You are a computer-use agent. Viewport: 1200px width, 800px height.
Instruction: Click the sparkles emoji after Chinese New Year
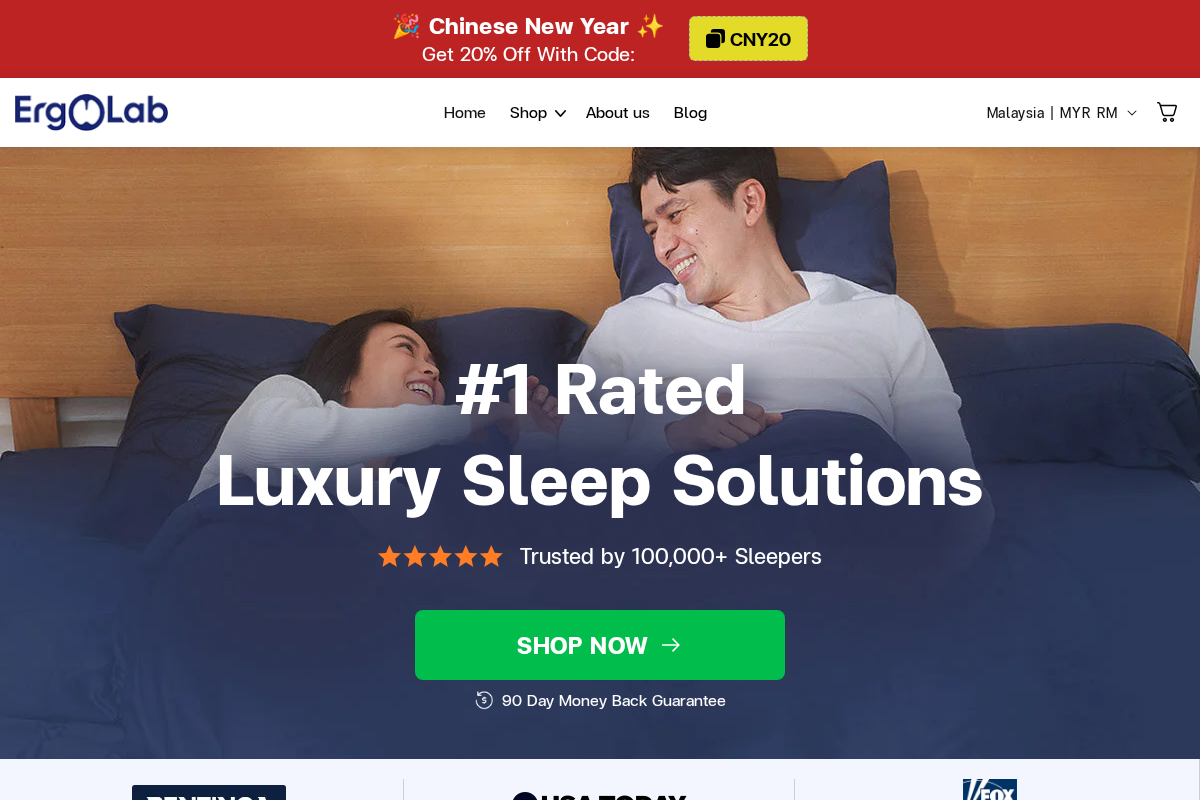pos(650,26)
